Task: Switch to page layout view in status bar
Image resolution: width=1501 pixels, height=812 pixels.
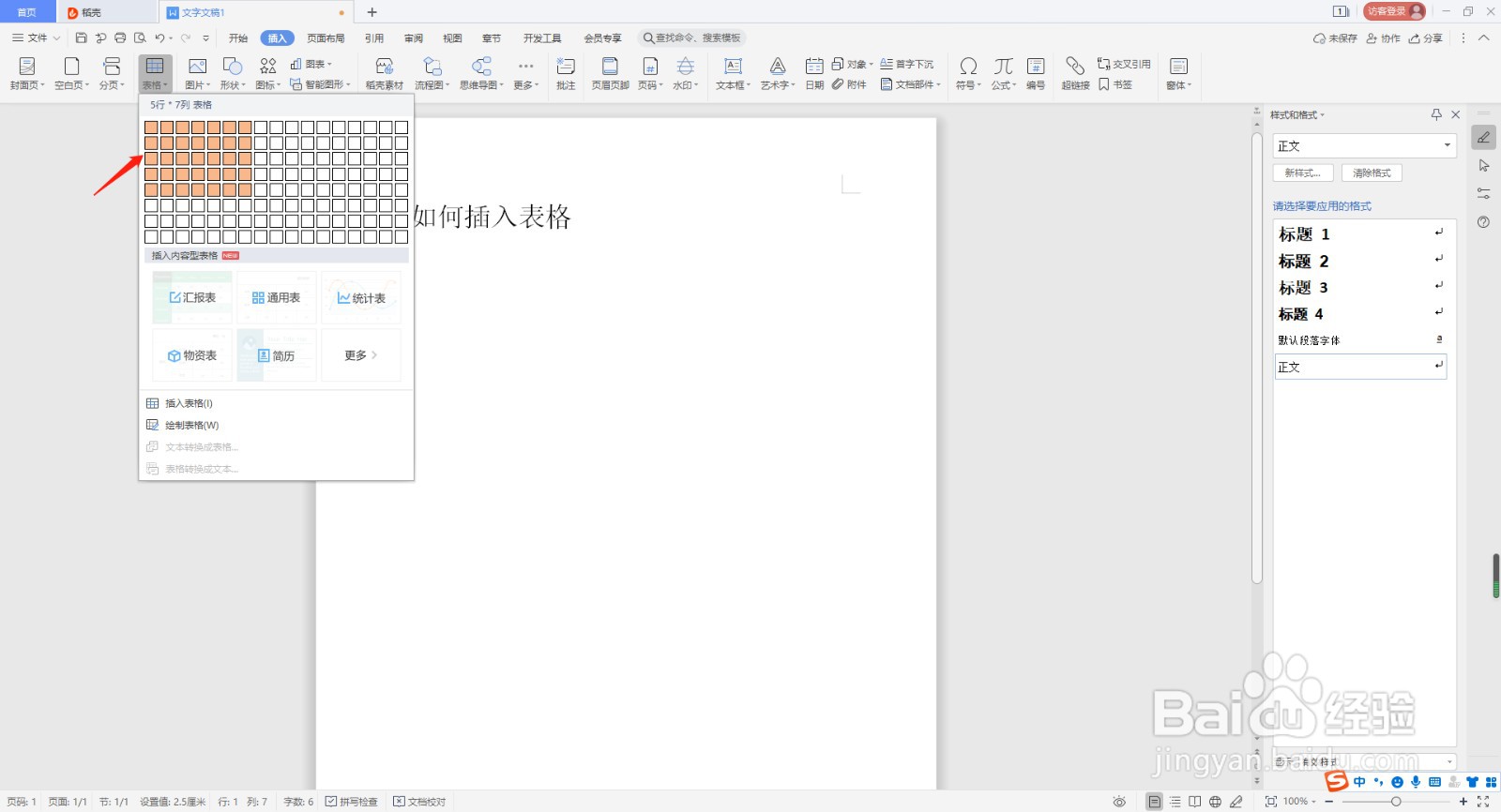Action: (1155, 802)
